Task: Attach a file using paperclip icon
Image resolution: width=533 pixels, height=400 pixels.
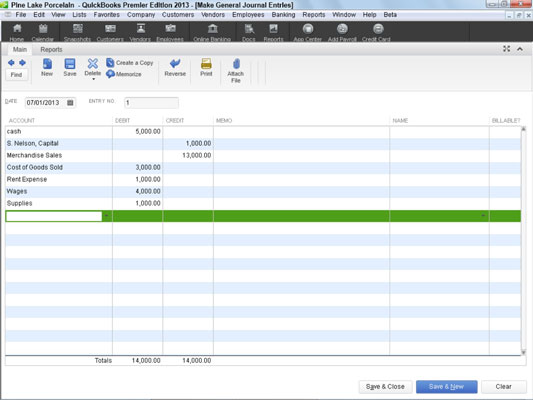Action: click(x=236, y=64)
